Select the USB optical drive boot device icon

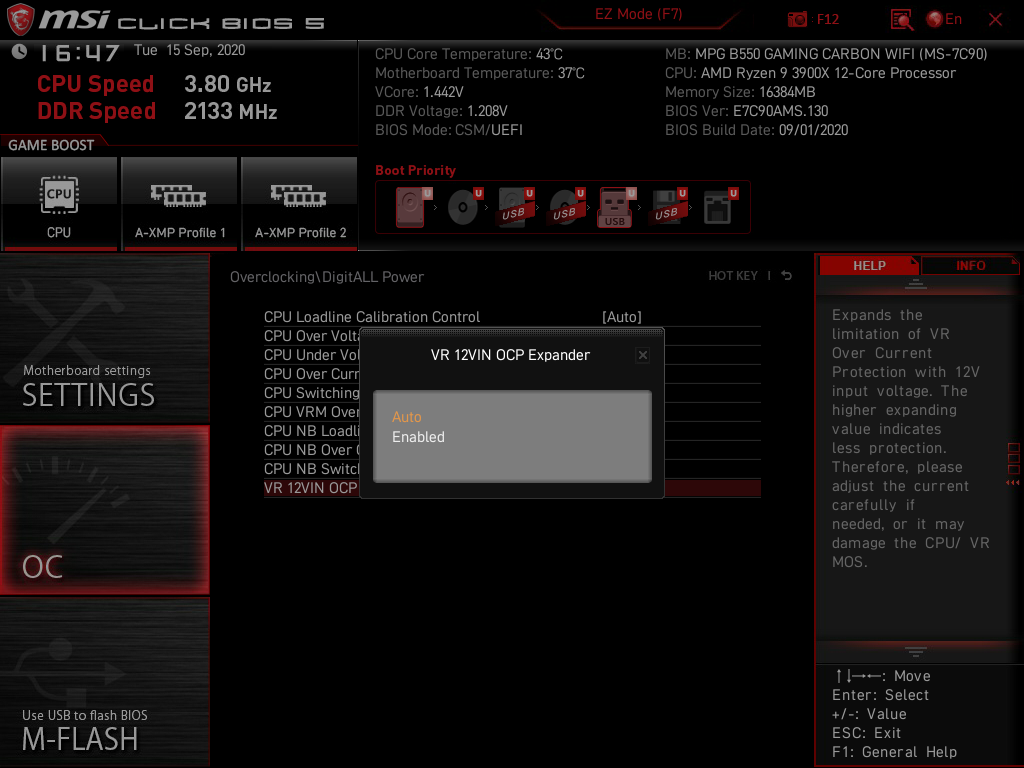[567, 207]
